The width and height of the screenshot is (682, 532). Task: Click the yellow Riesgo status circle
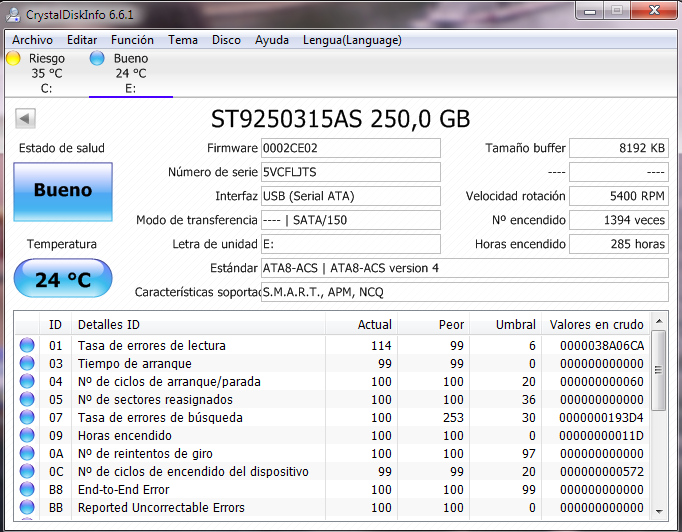coord(13,58)
